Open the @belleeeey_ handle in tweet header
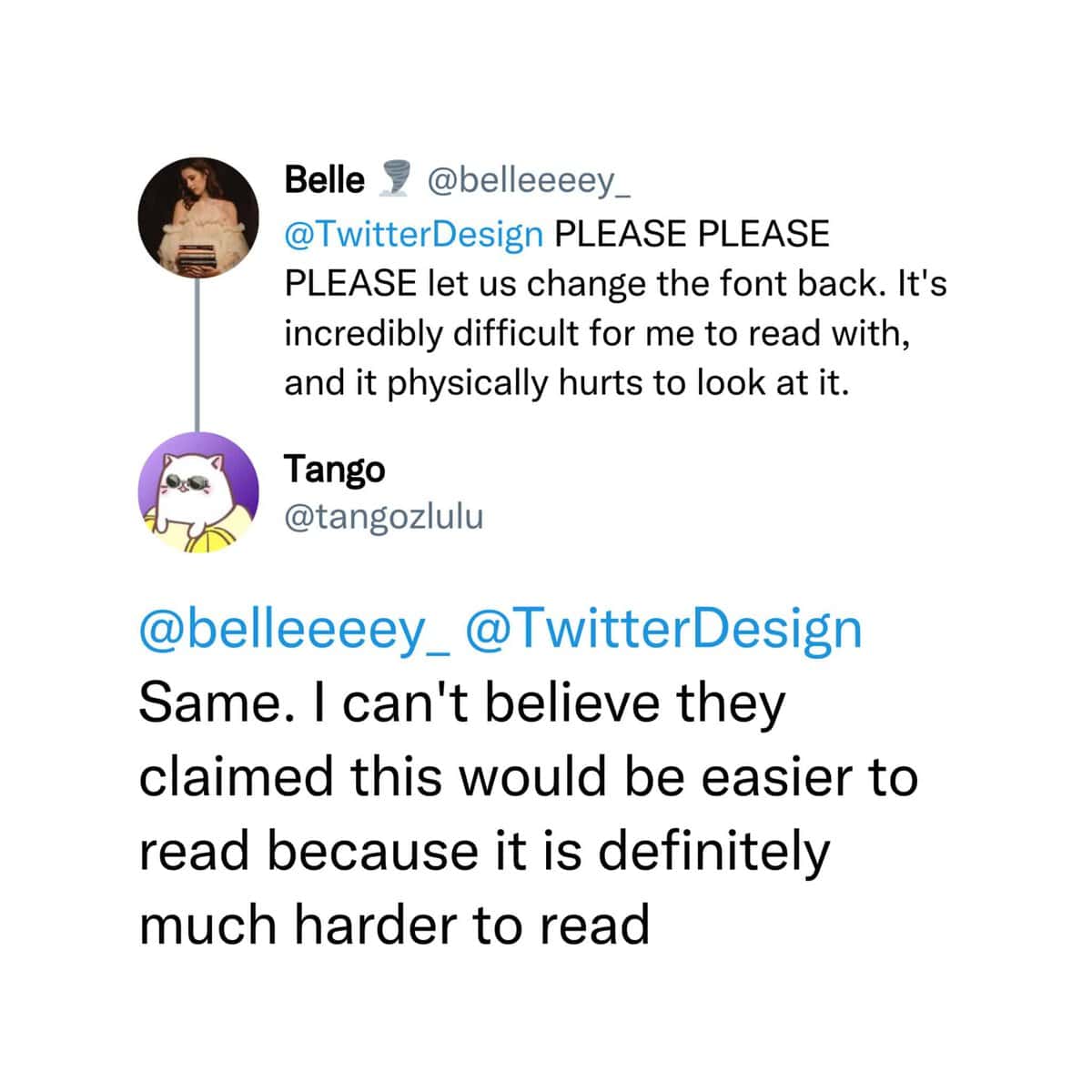This screenshot has width=1092, height=1092. 529,182
